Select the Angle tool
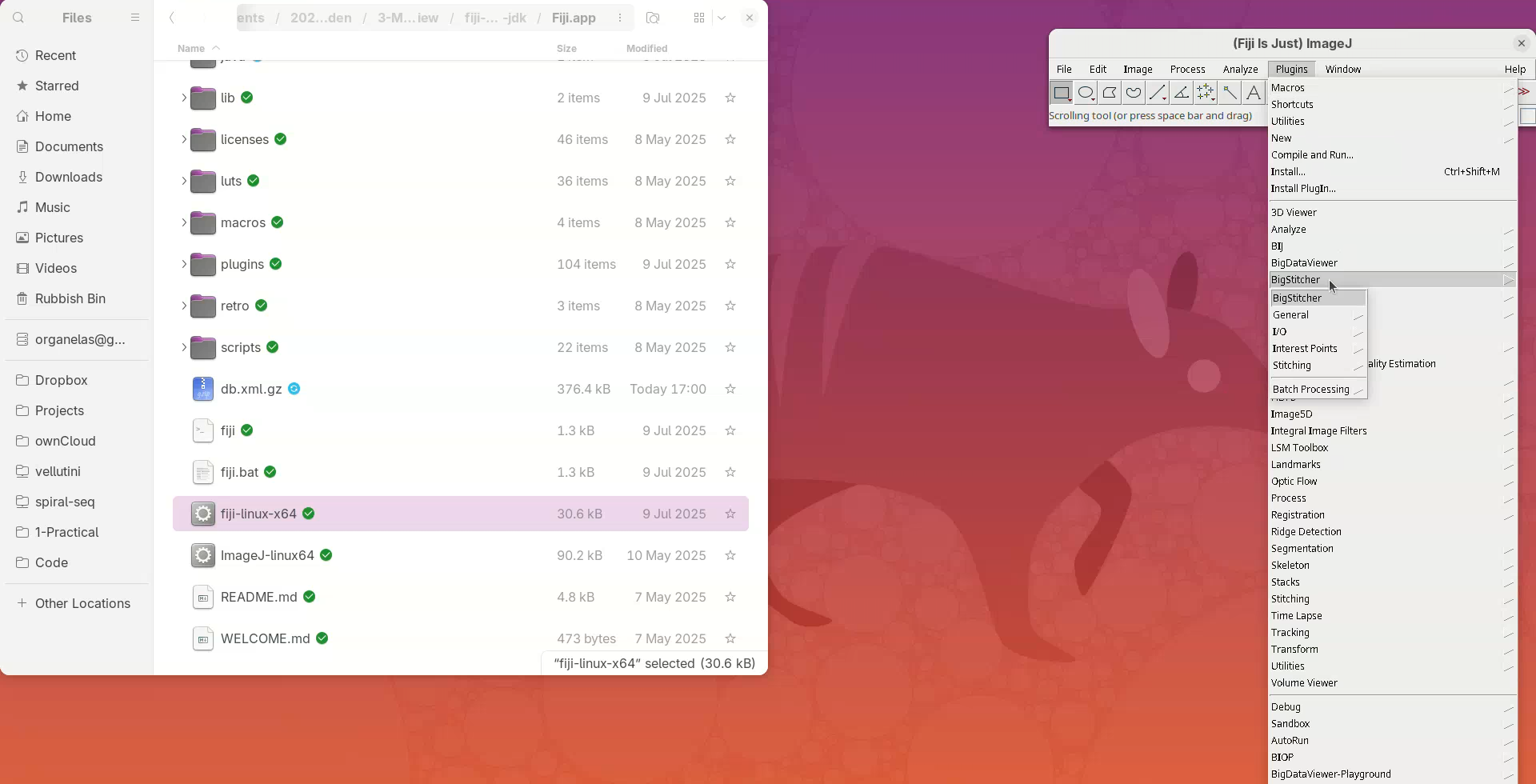 tap(1182, 93)
